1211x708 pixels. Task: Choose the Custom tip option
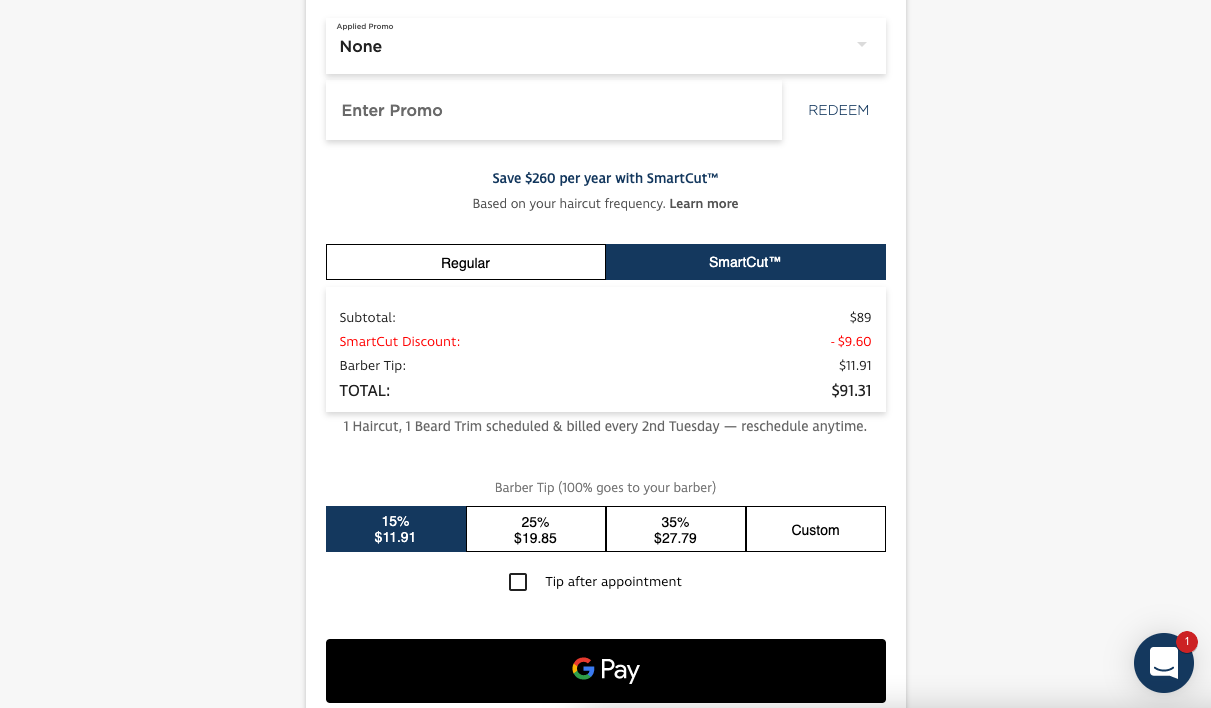click(816, 529)
